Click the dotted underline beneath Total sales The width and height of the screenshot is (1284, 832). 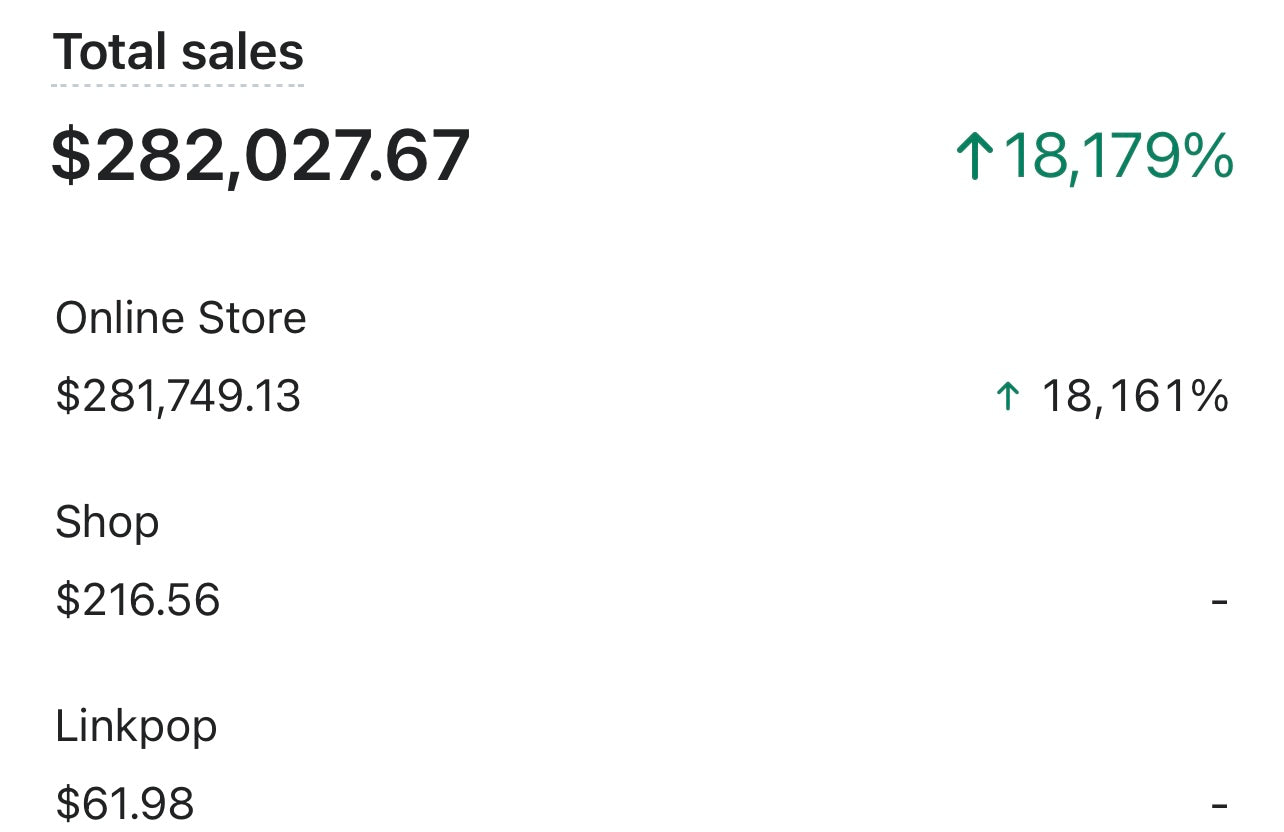tap(178, 85)
